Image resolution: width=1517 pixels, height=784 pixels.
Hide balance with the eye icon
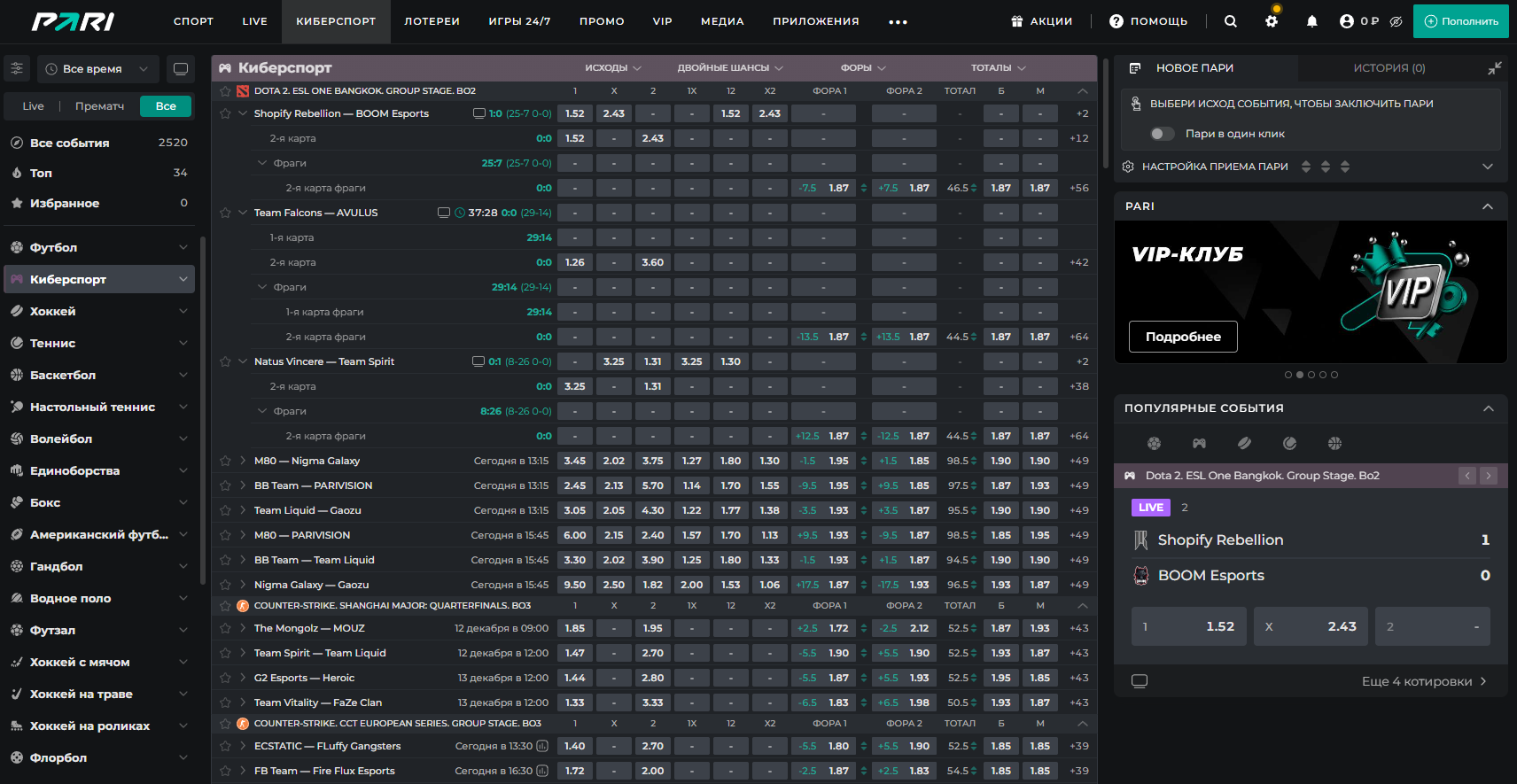(x=1396, y=21)
